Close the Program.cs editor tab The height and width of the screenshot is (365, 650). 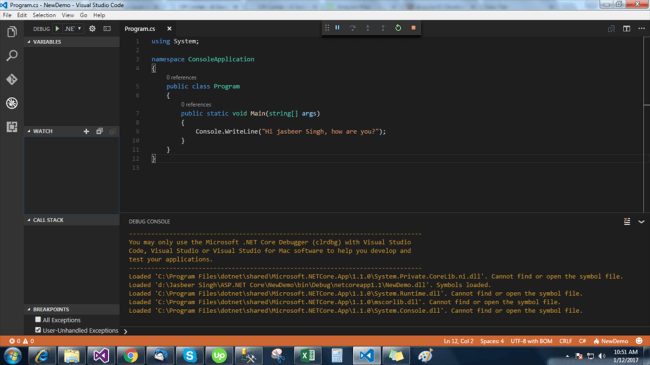pyautogui.click(x=169, y=29)
